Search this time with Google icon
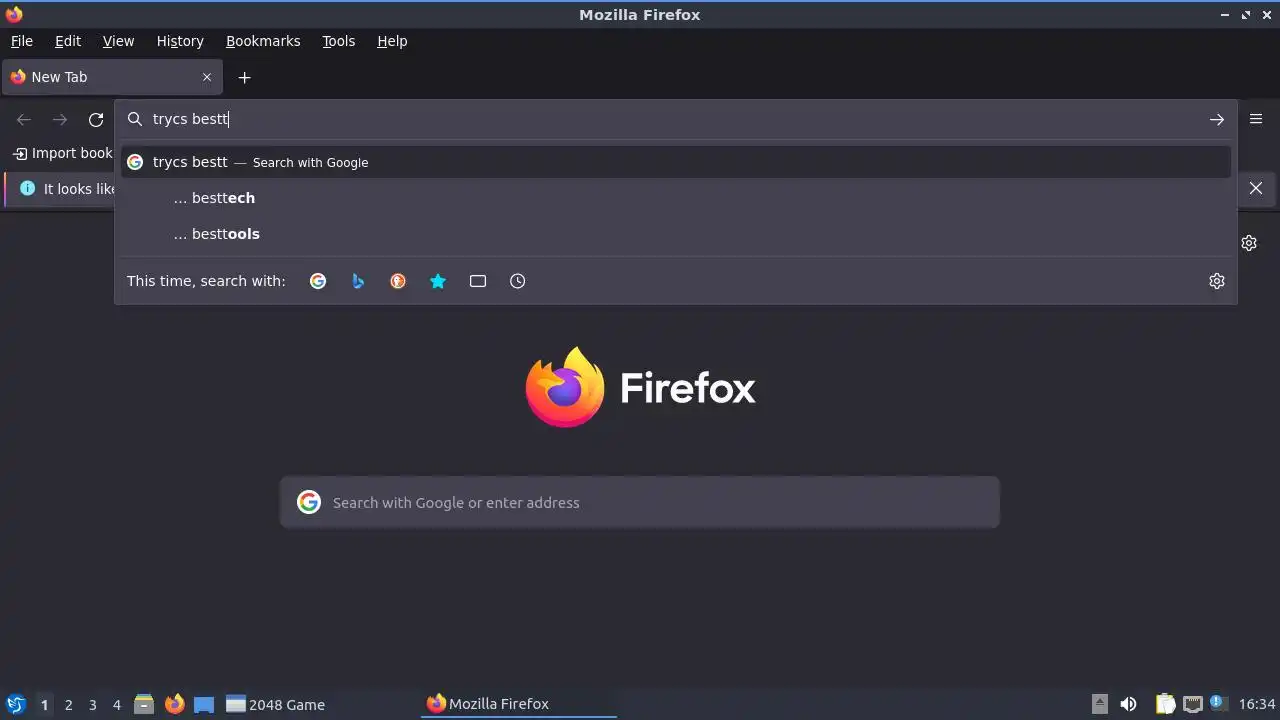The height and width of the screenshot is (720, 1280). pyautogui.click(x=318, y=281)
